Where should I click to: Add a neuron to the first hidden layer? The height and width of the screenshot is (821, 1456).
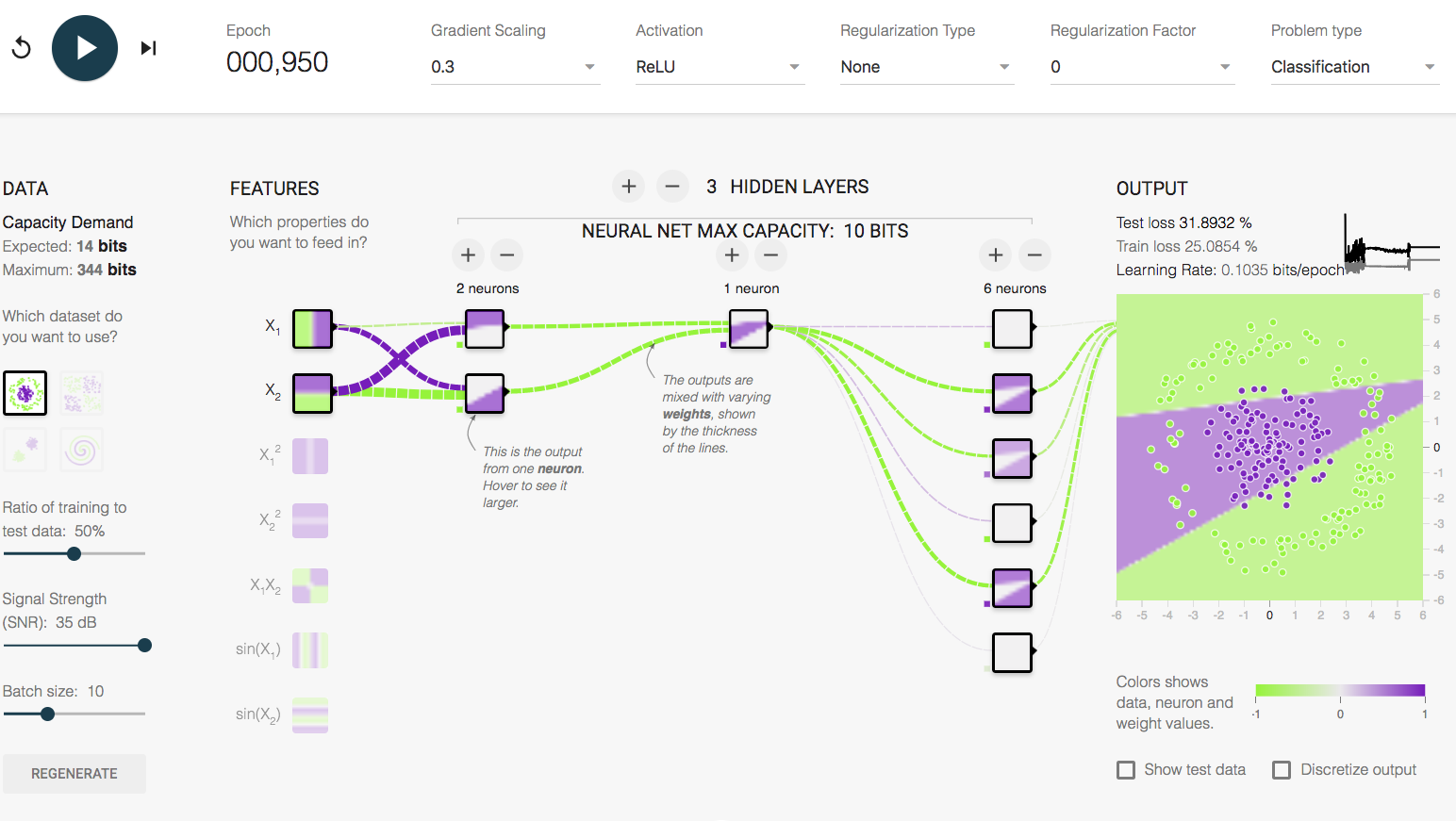[468, 255]
